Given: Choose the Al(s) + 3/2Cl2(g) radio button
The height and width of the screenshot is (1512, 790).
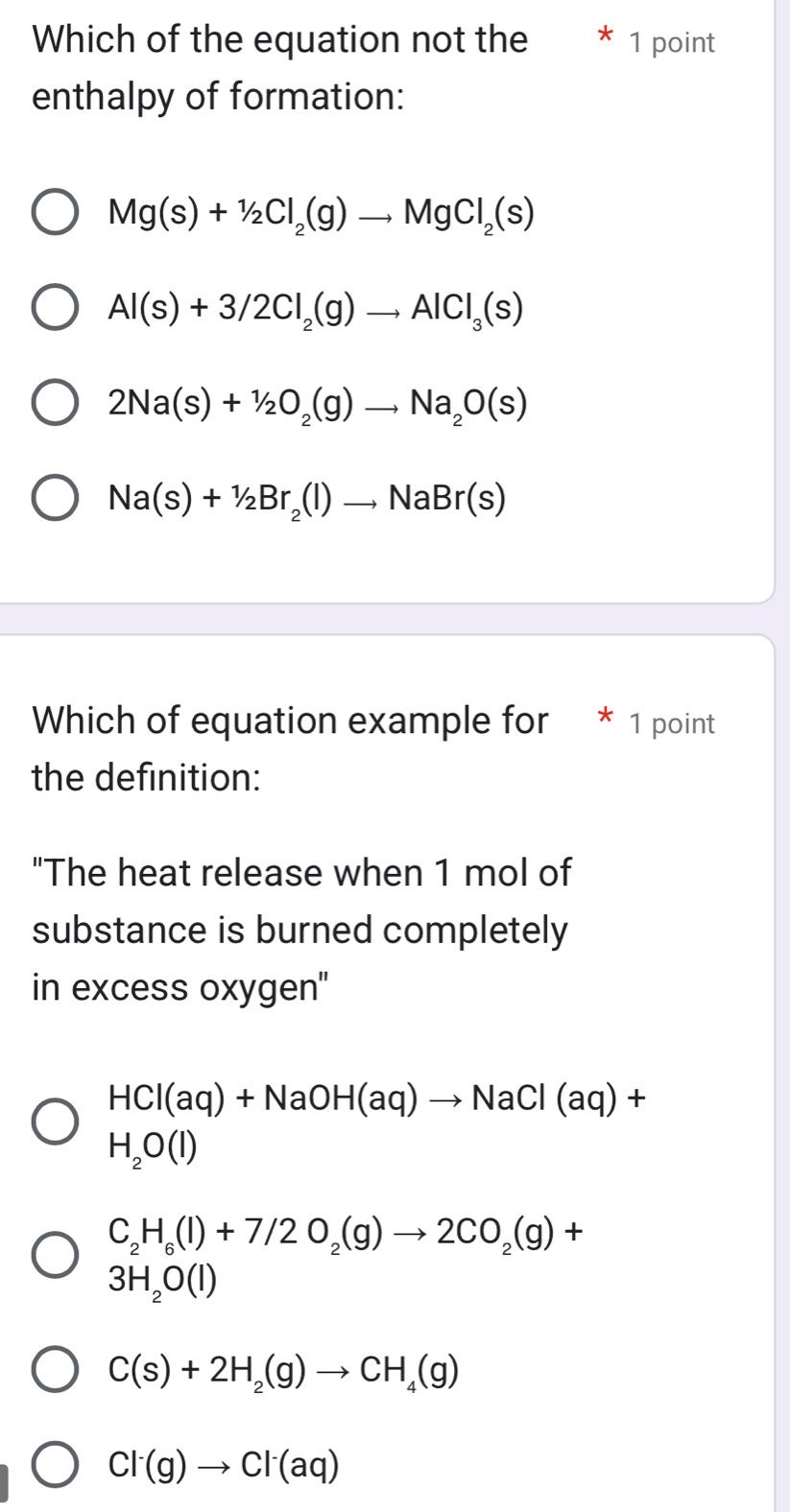Looking at the screenshot, I should coord(55,309).
